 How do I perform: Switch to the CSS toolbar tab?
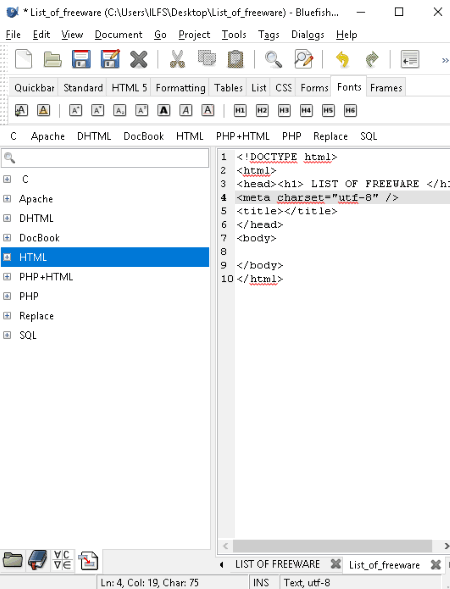point(283,88)
